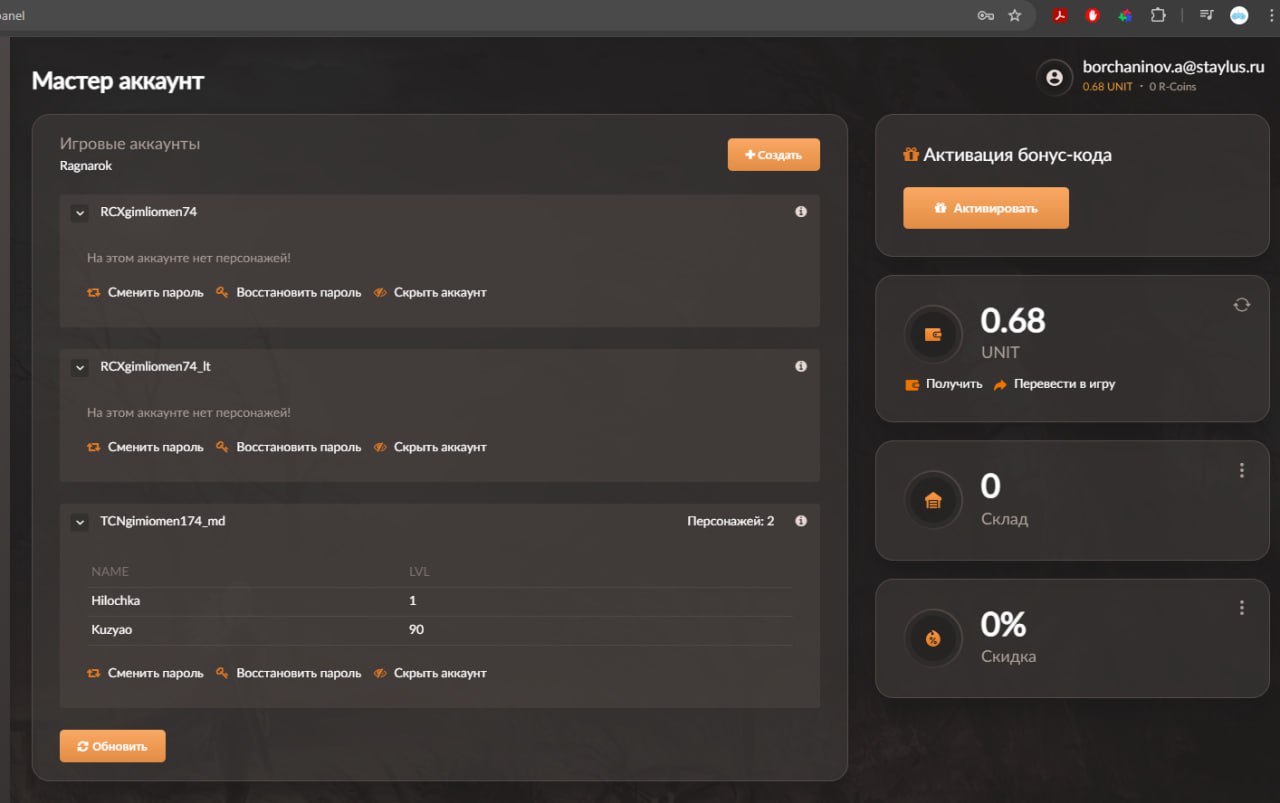1280x803 pixels.
Task: Click the user profile avatar icon
Action: 1054,78
